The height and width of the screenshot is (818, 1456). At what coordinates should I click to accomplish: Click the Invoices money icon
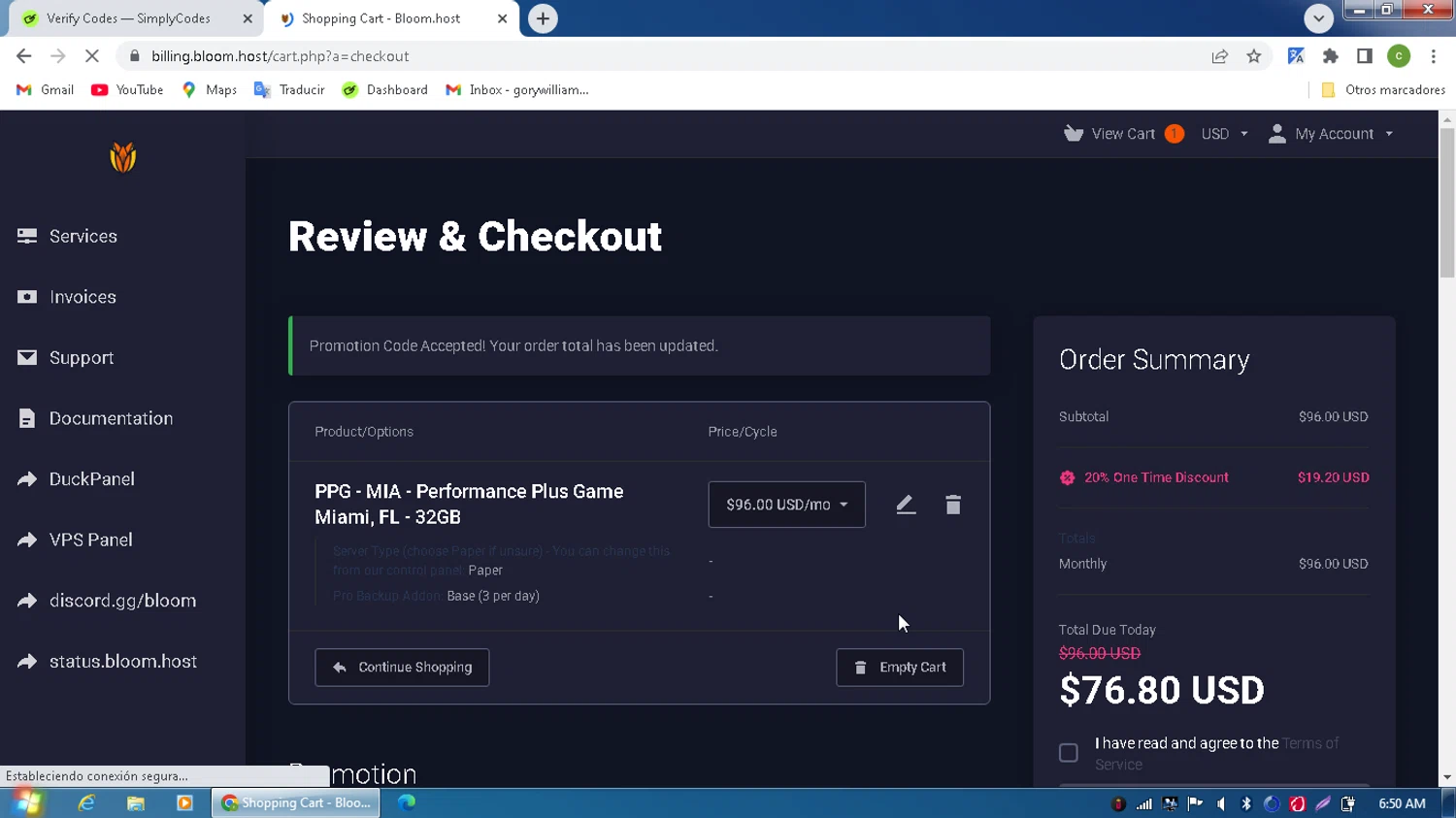pos(27,297)
